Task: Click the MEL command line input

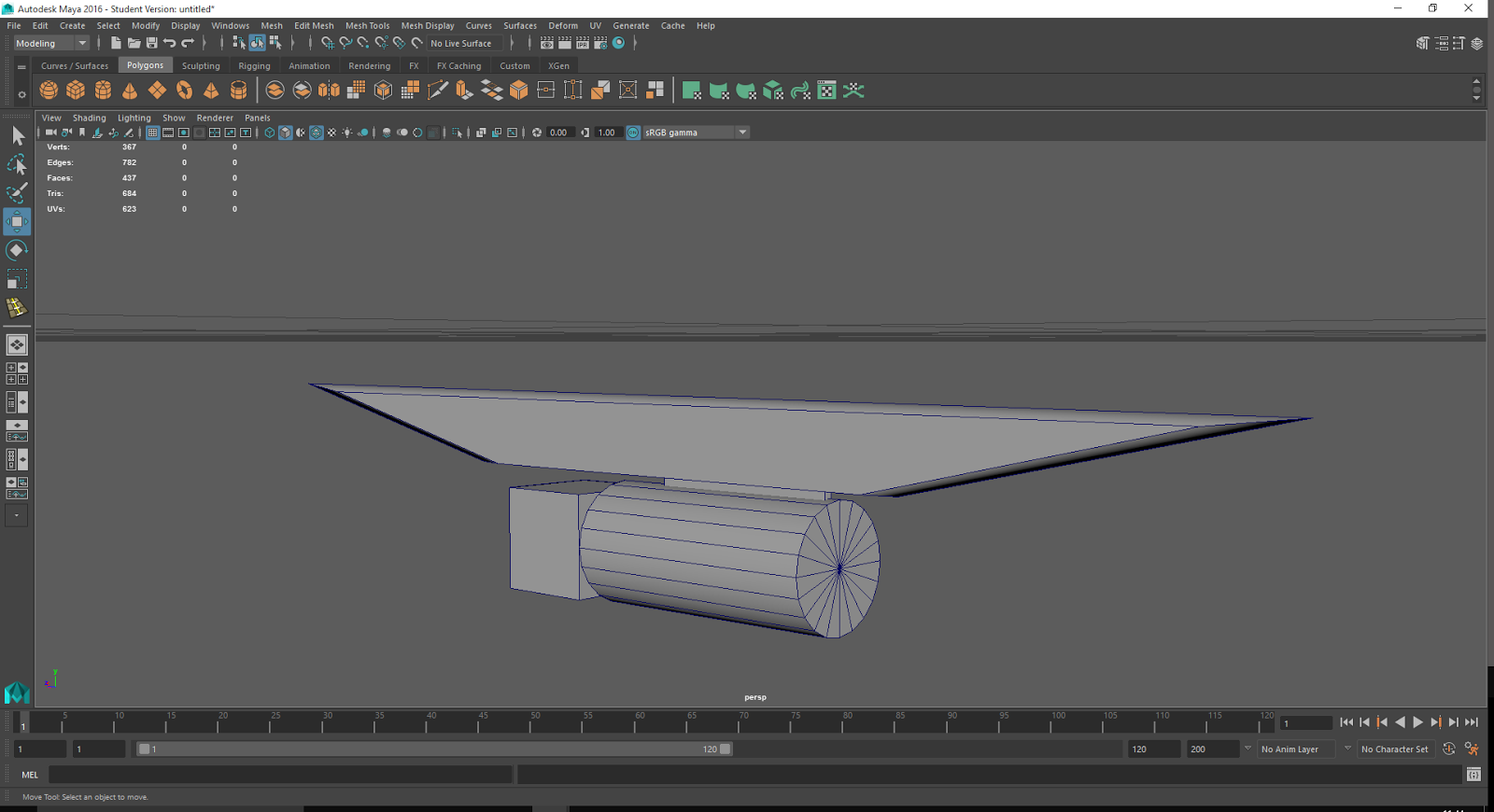Action: pyautogui.click(x=280, y=775)
